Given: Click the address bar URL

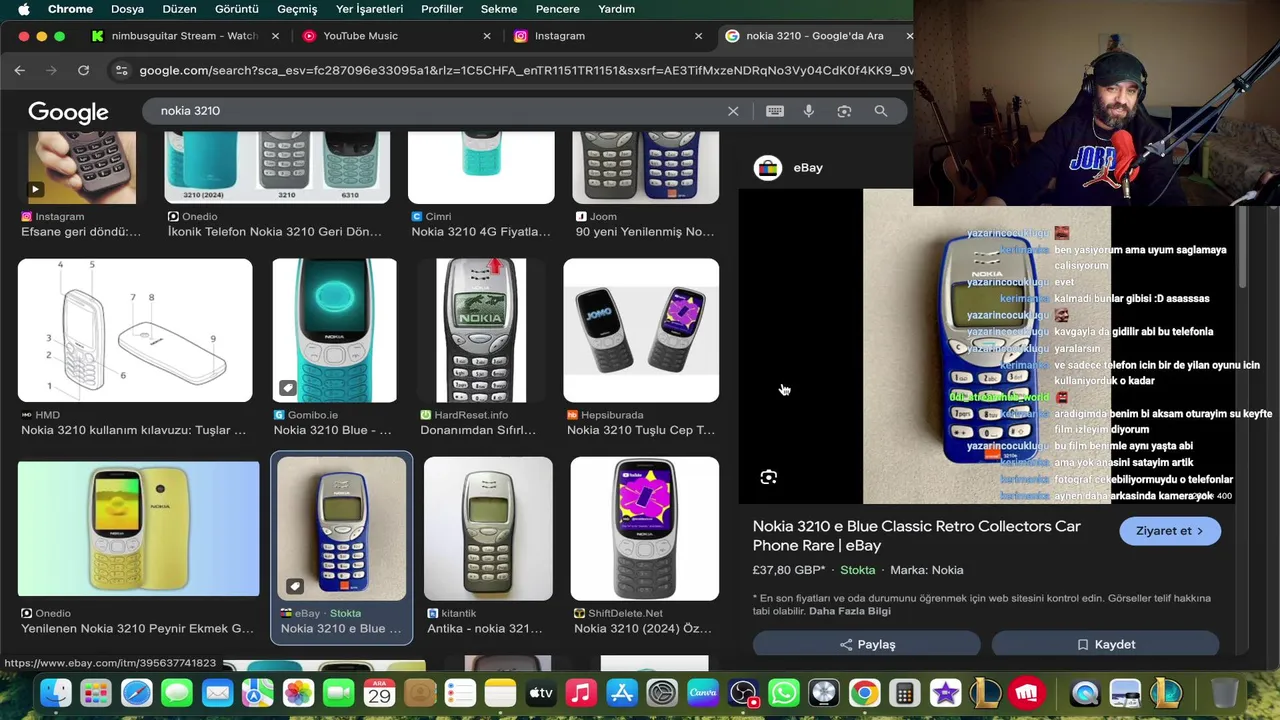Looking at the screenshot, I should pos(525,71).
